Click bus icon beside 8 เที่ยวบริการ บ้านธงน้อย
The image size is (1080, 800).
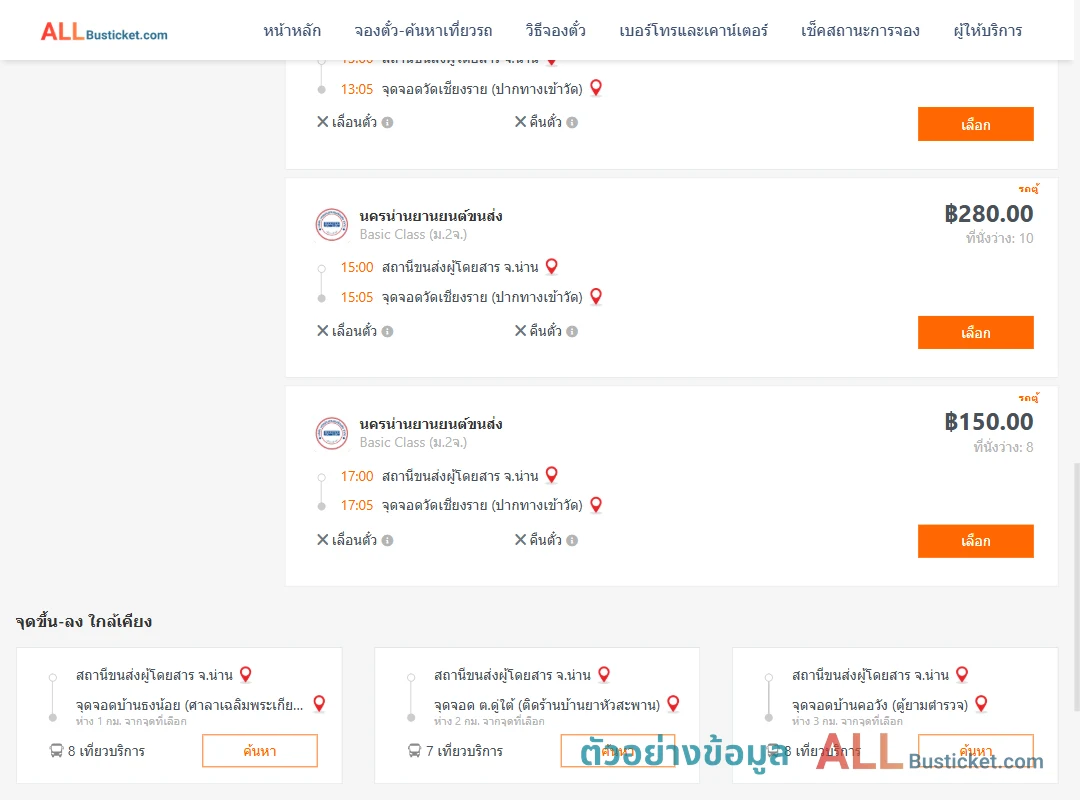pyautogui.click(x=56, y=750)
